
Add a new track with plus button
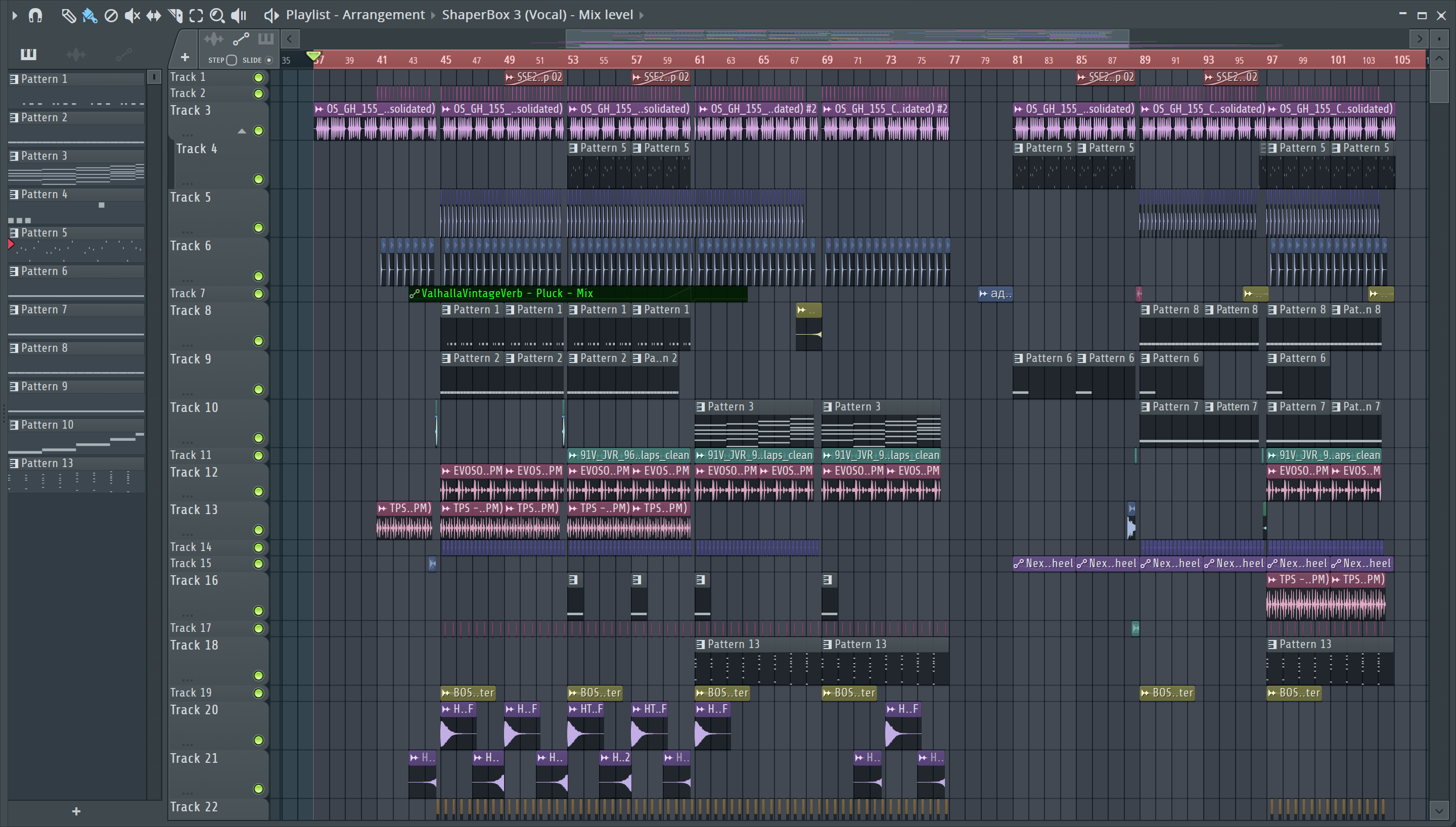tap(185, 57)
